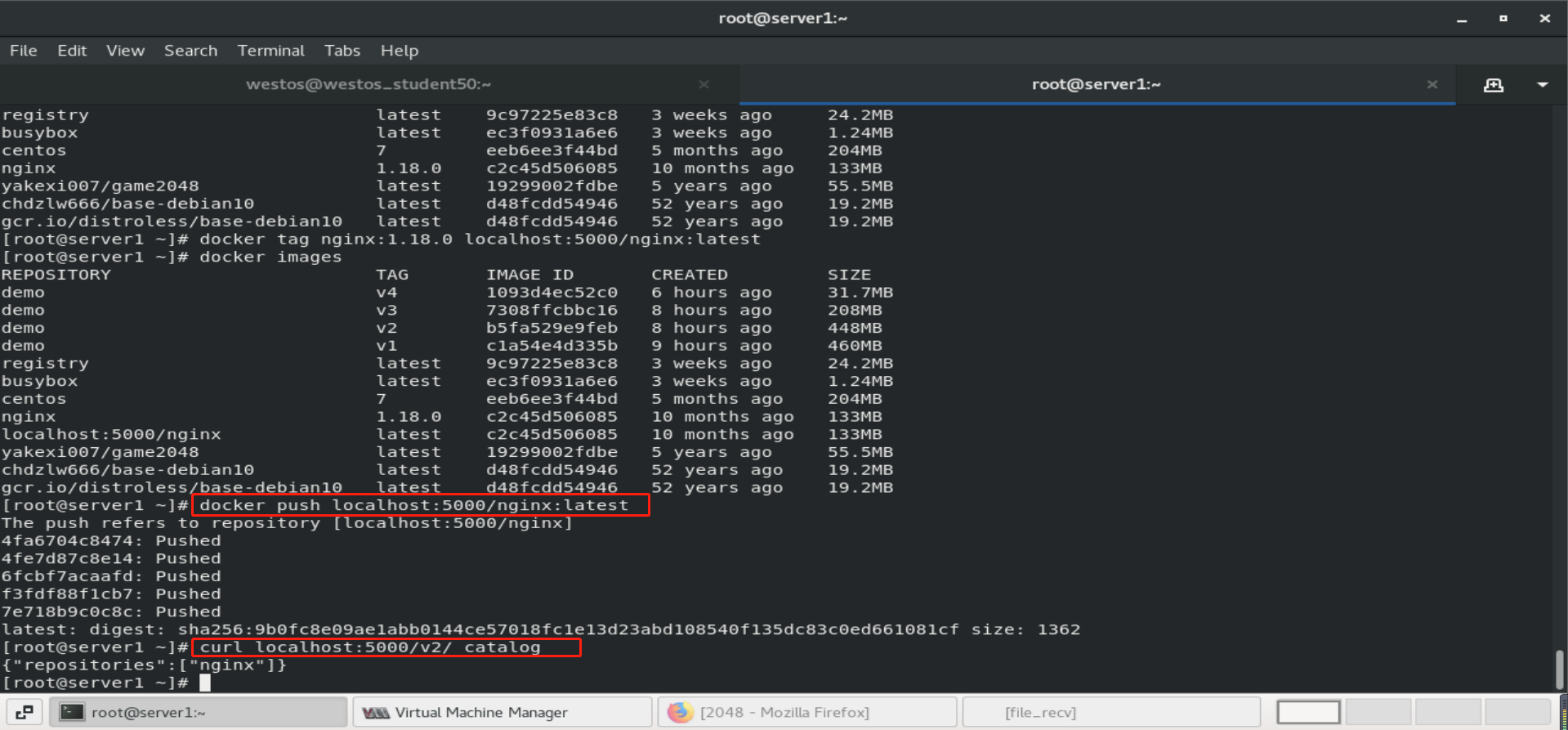
Task: Close the root@server1 tab
Action: pos(1432,84)
